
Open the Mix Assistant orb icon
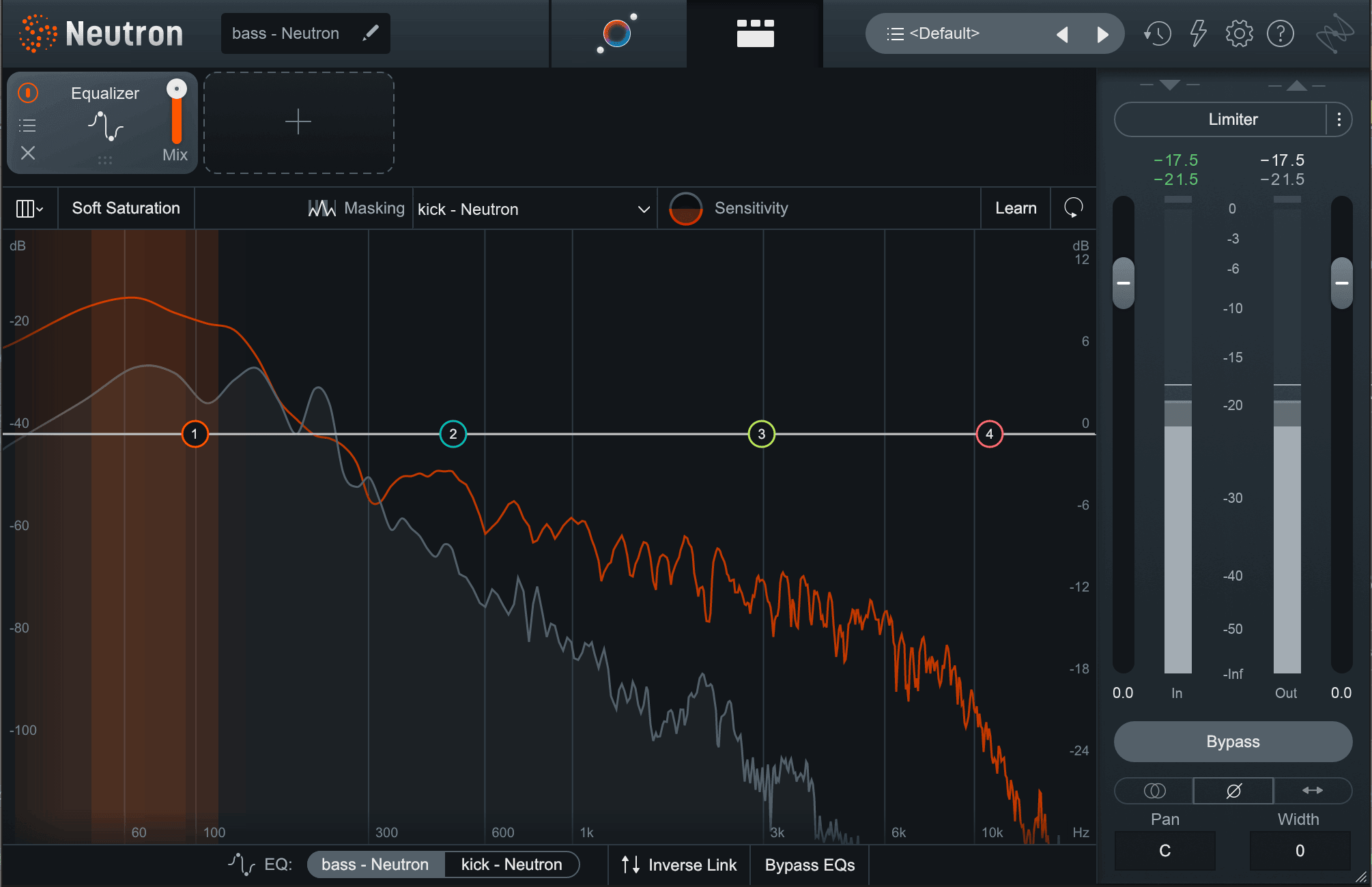[618, 33]
